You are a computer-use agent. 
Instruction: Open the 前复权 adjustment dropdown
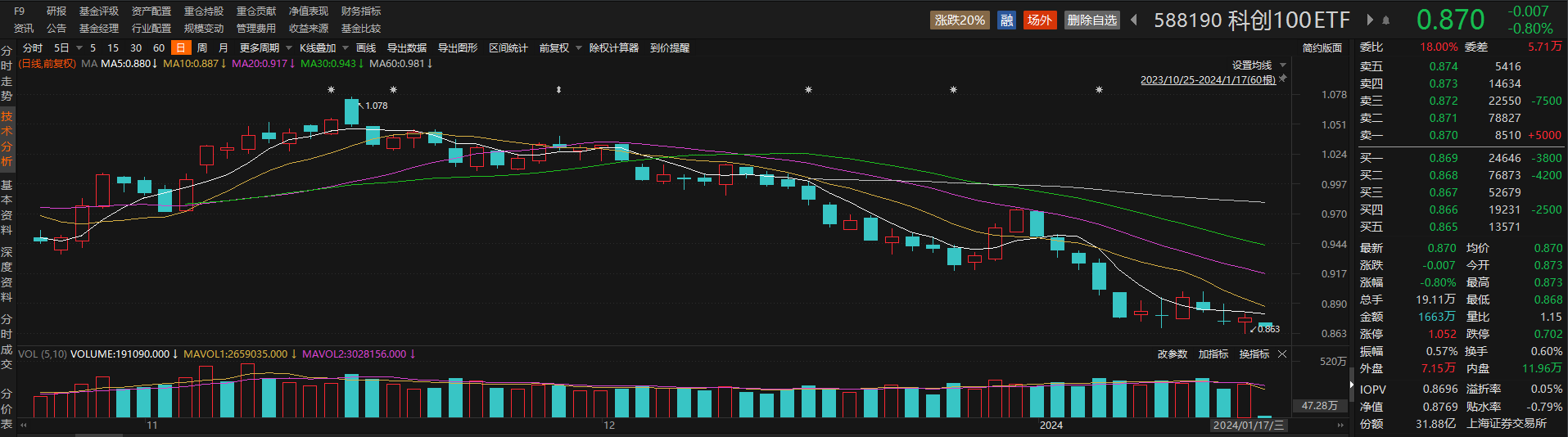click(x=560, y=48)
